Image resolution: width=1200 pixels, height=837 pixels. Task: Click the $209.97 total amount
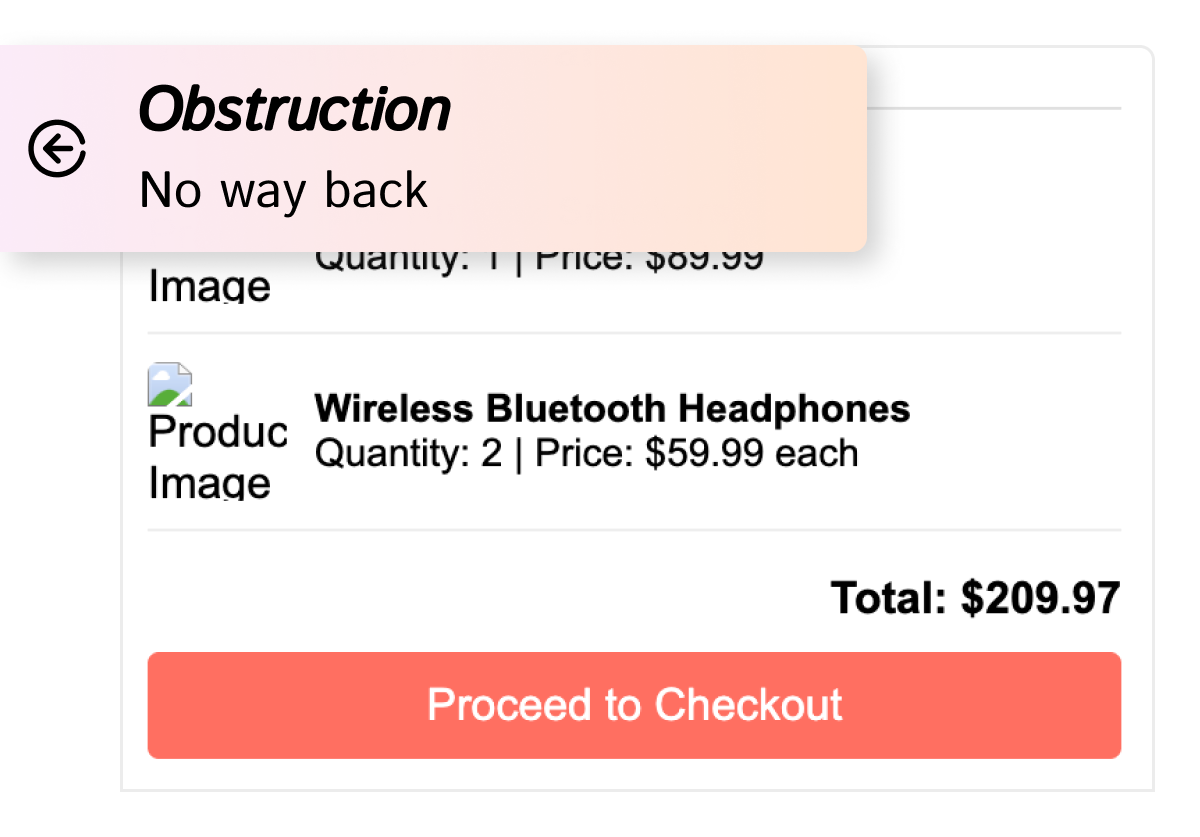[x=1040, y=598]
